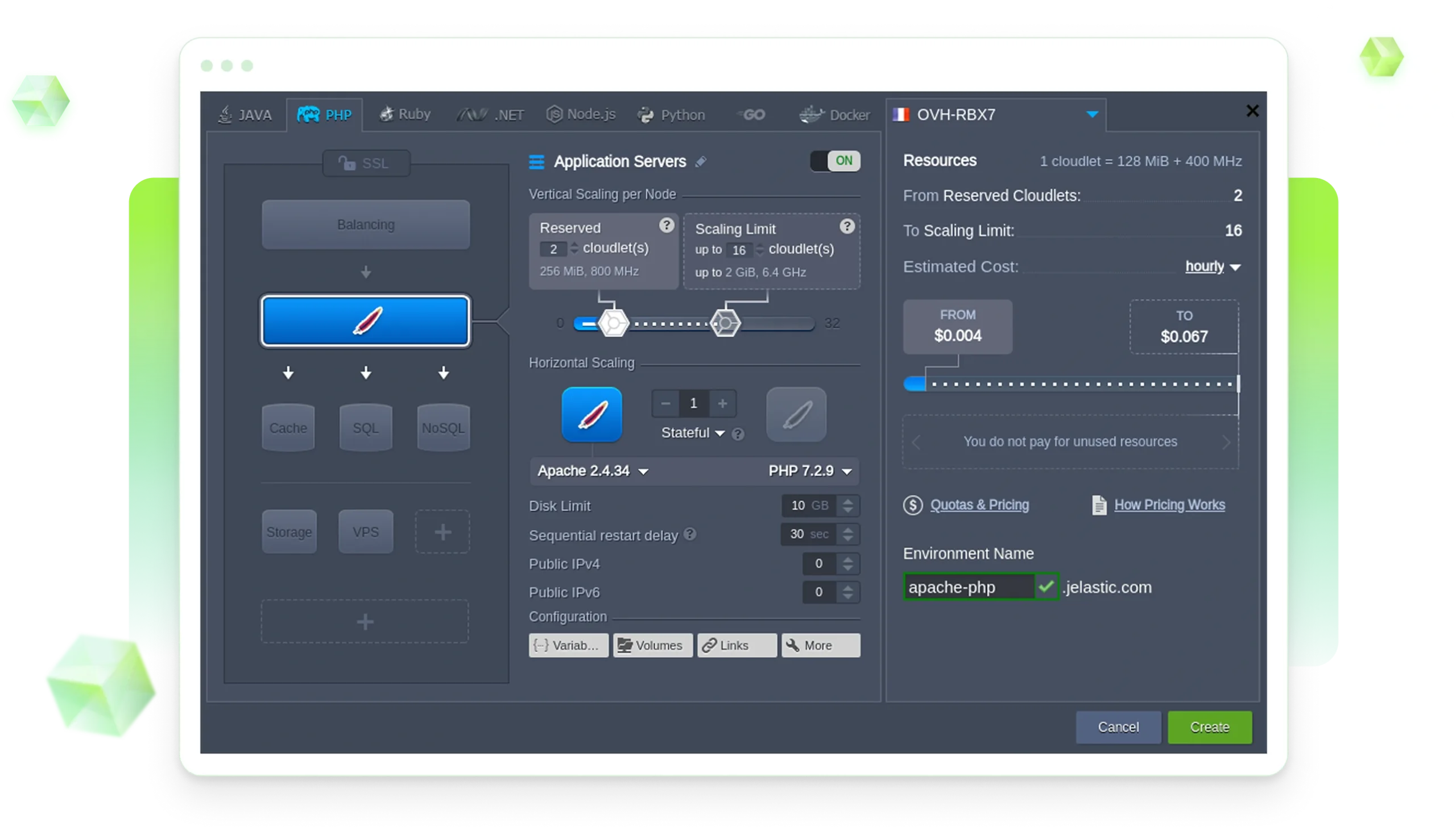Click the Application Servers list icon
Screen dimensions: 1456x834
click(536, 162)
